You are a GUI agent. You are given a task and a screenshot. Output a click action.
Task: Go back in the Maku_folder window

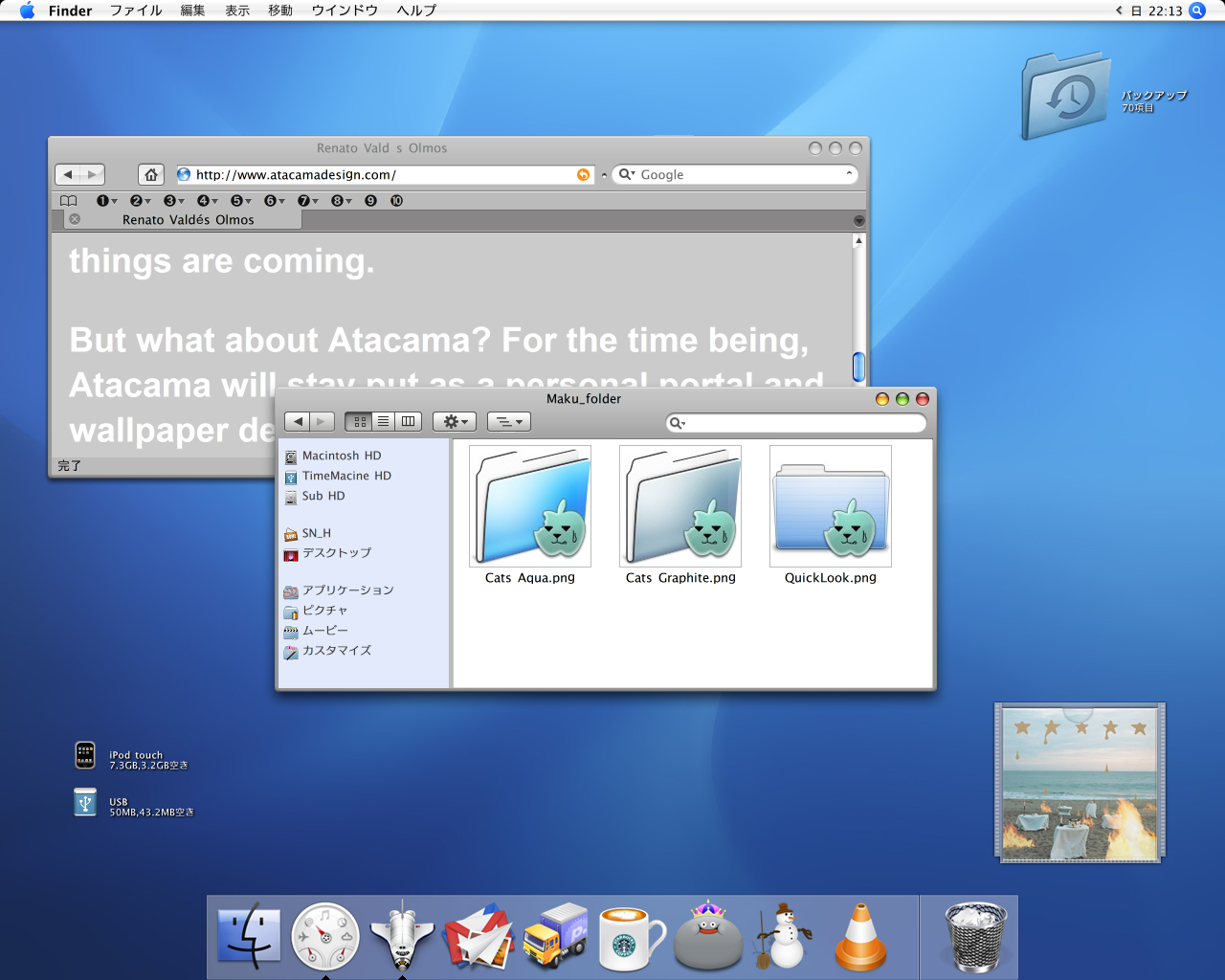(x=298, y=421)
